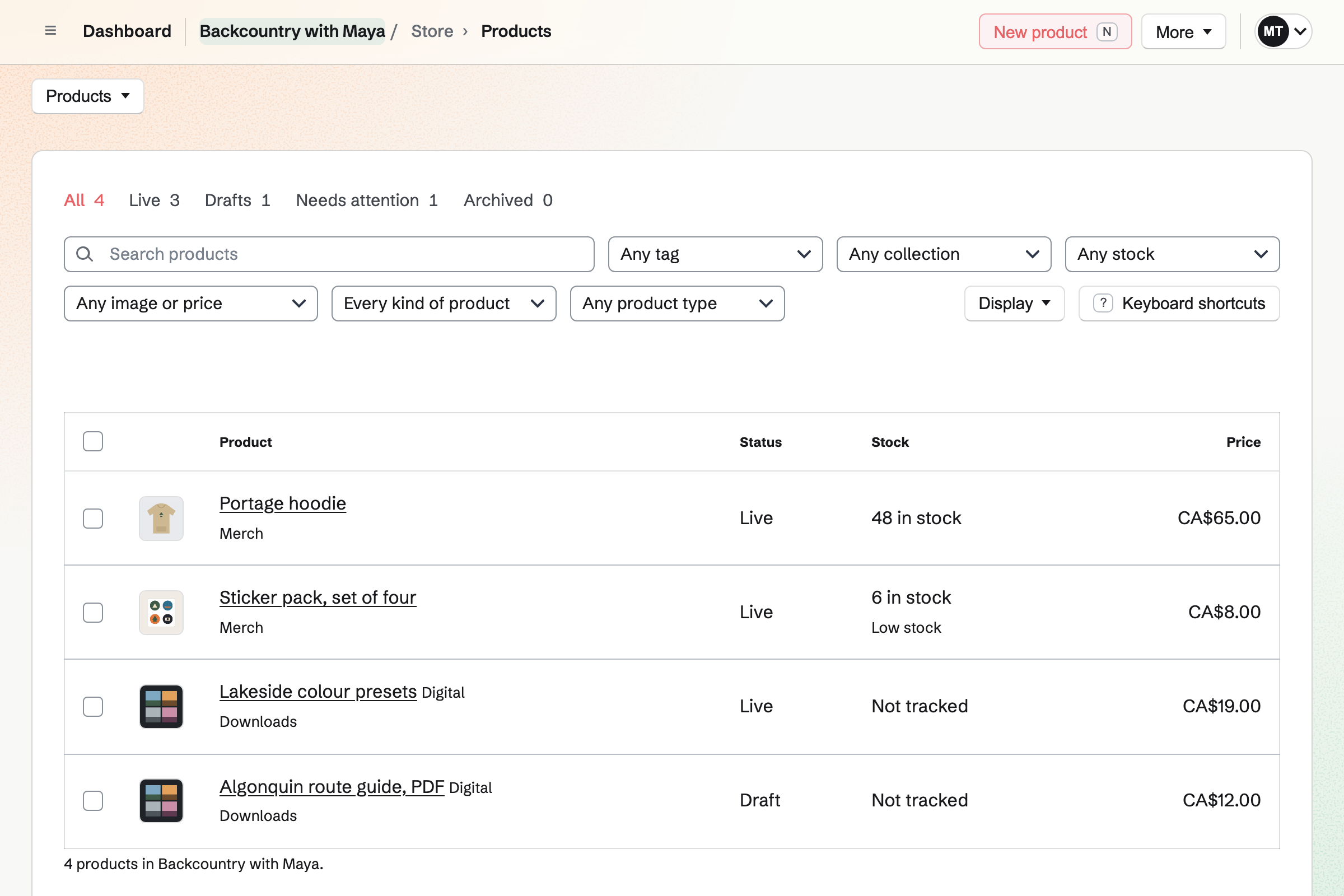
Task: Open Sticker pack, set of four link
Action: point(318,598)
